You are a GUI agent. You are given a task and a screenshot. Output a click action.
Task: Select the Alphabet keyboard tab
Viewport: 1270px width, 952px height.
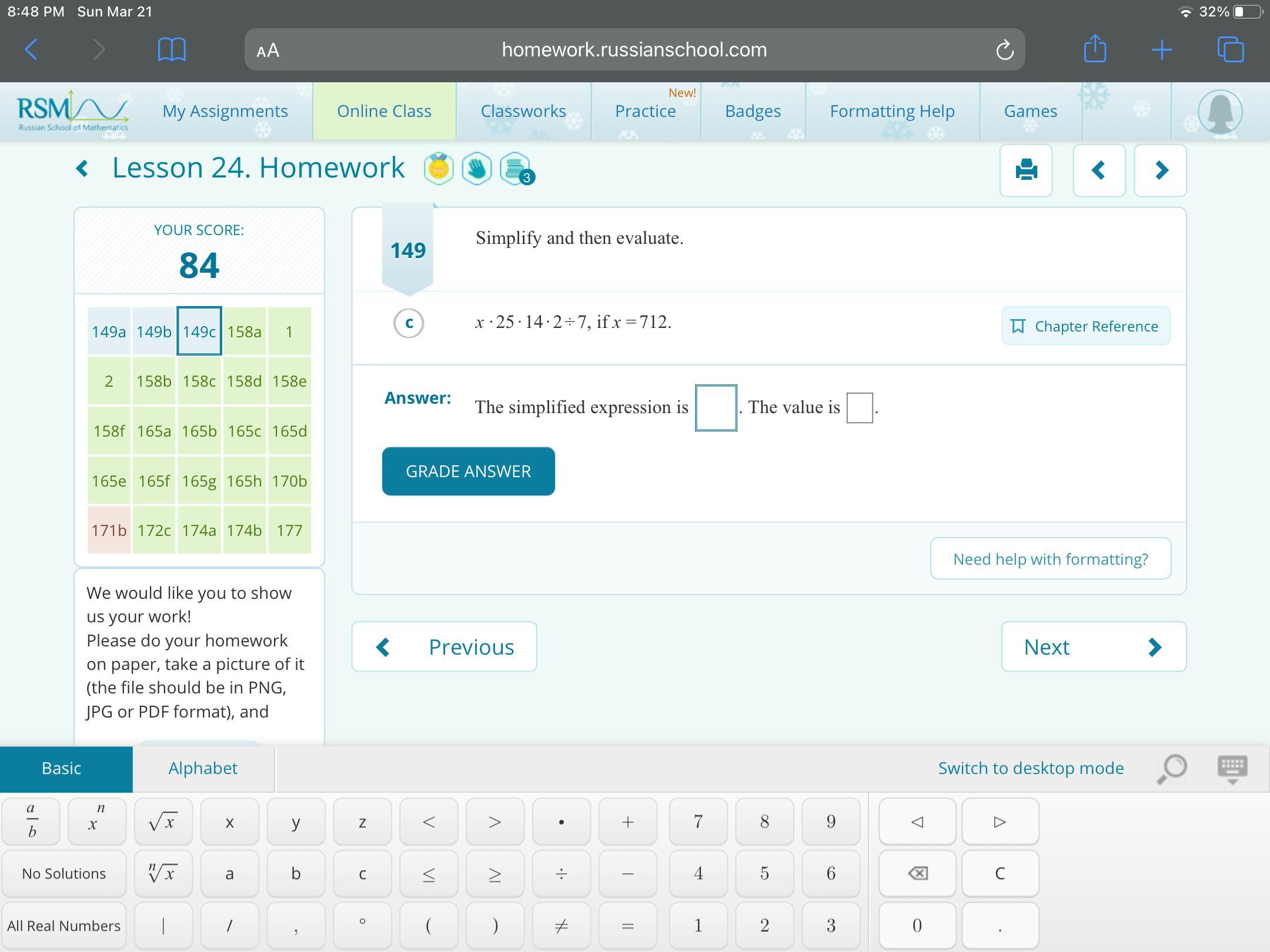point(203,768)
